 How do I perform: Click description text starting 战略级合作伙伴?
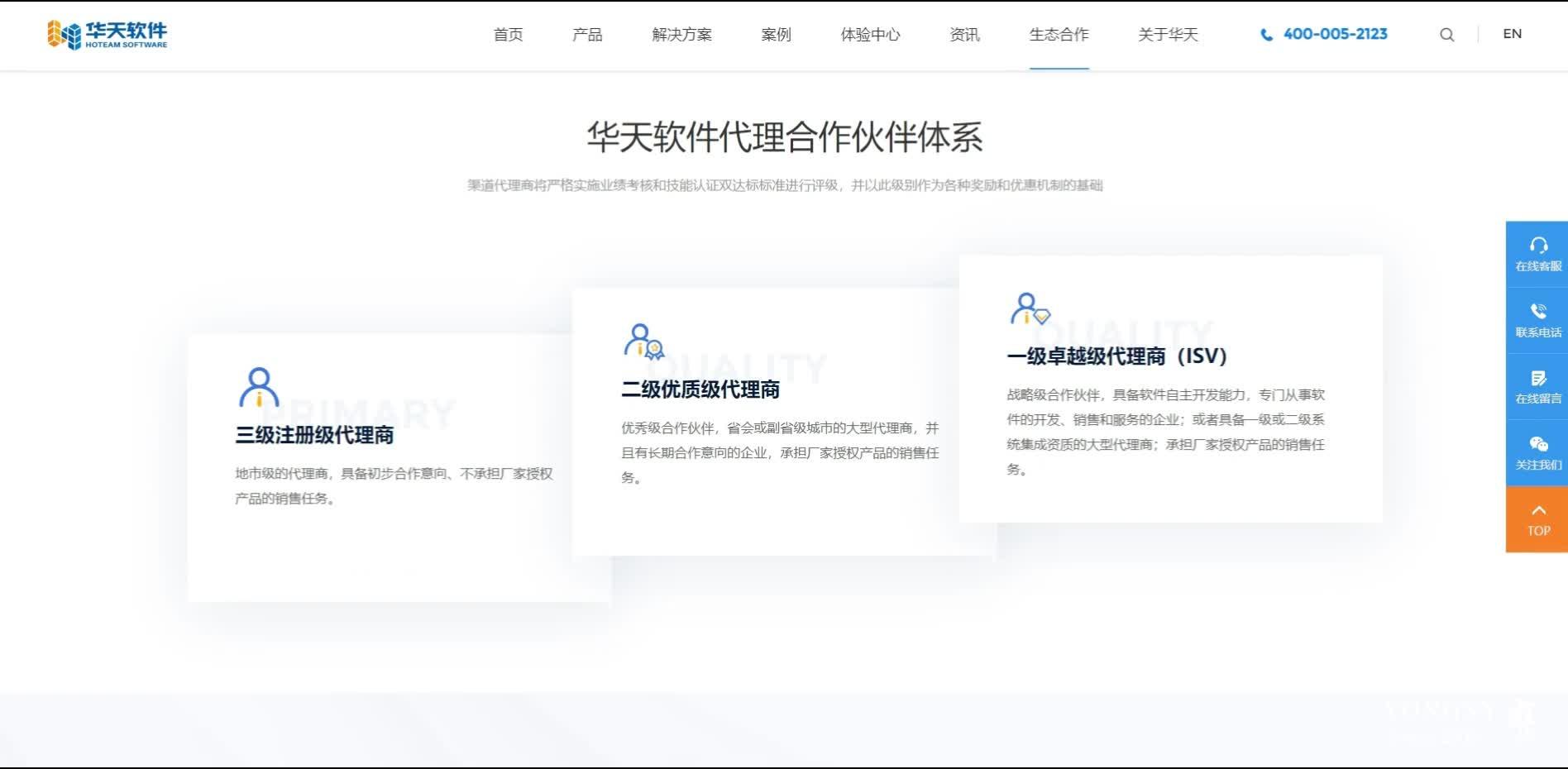(x=1165, y=432)
